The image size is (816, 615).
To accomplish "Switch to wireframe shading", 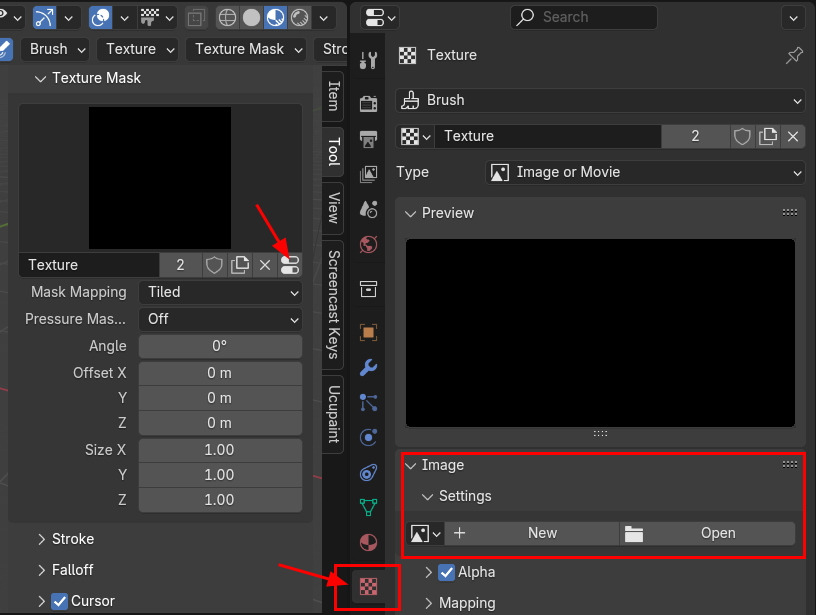I will click(x=227, y=18).
